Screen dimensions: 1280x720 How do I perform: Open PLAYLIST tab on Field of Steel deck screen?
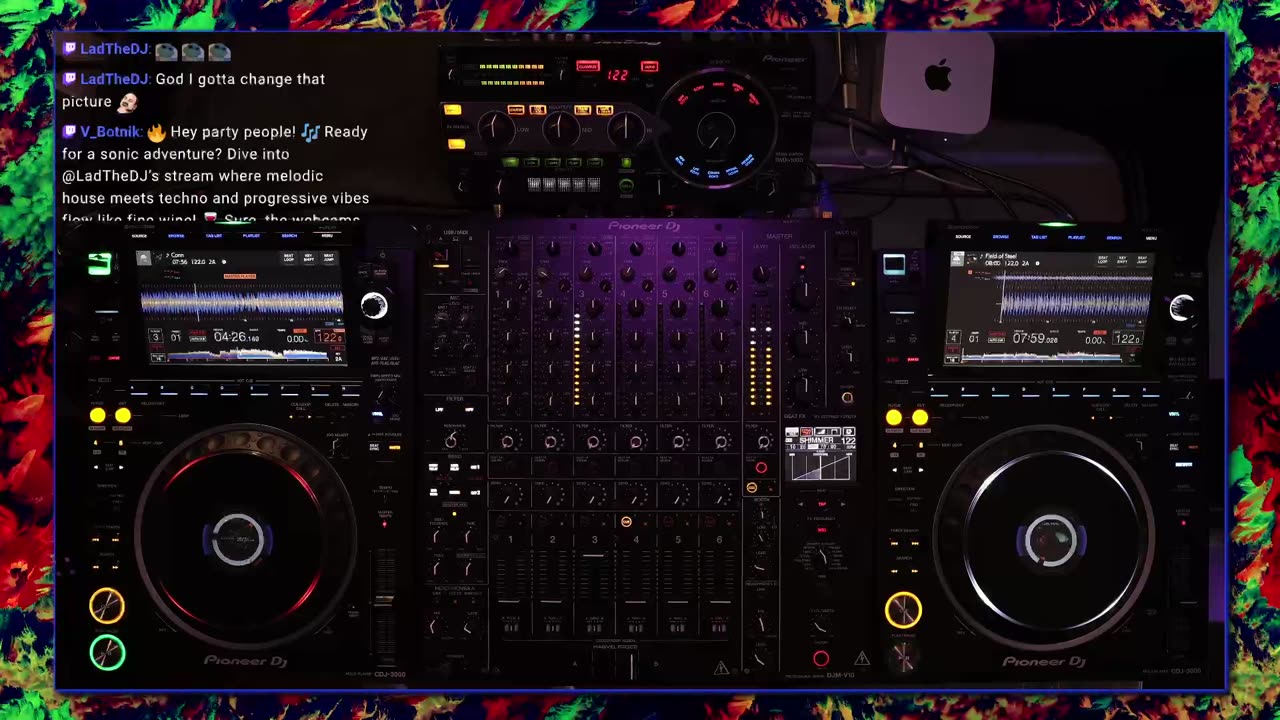point(1076,238)
